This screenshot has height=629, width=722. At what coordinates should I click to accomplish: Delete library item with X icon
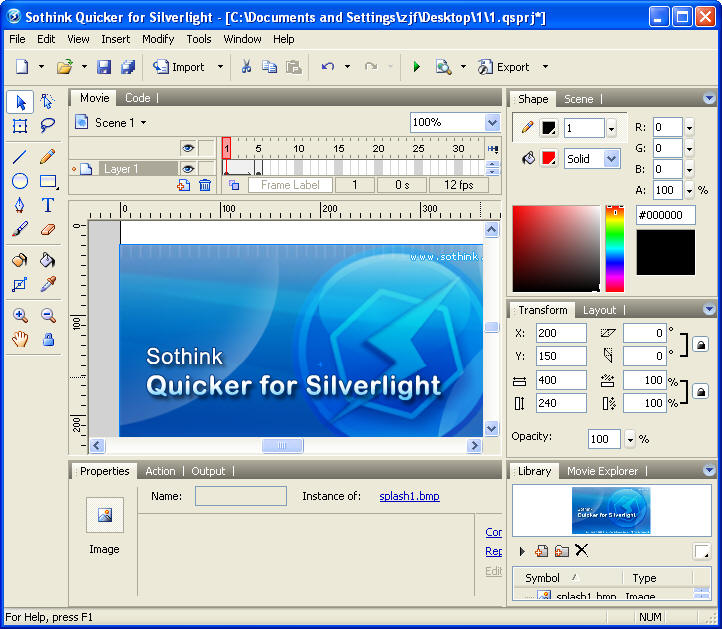[582, 550]
